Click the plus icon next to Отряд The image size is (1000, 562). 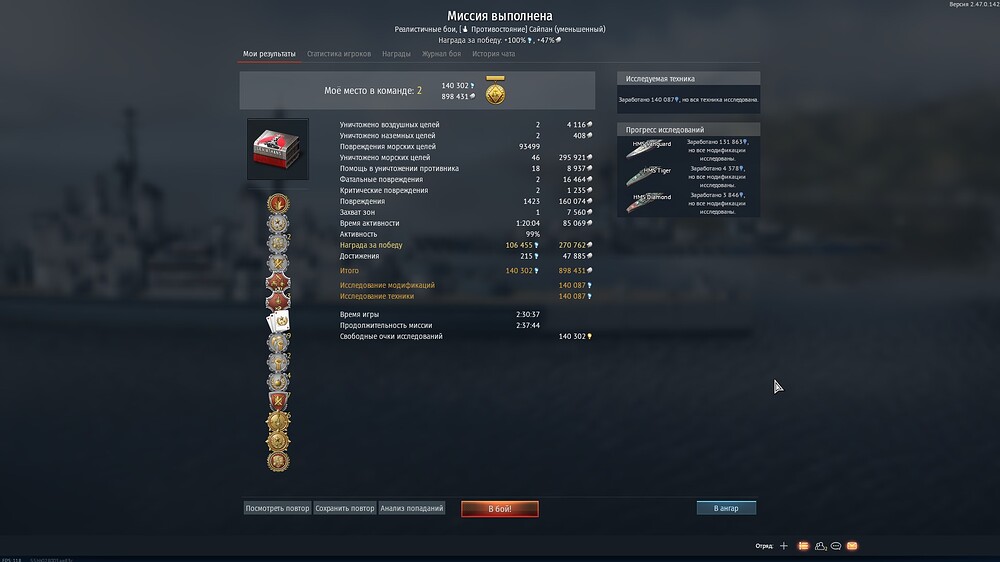click(x=784, y=546)
